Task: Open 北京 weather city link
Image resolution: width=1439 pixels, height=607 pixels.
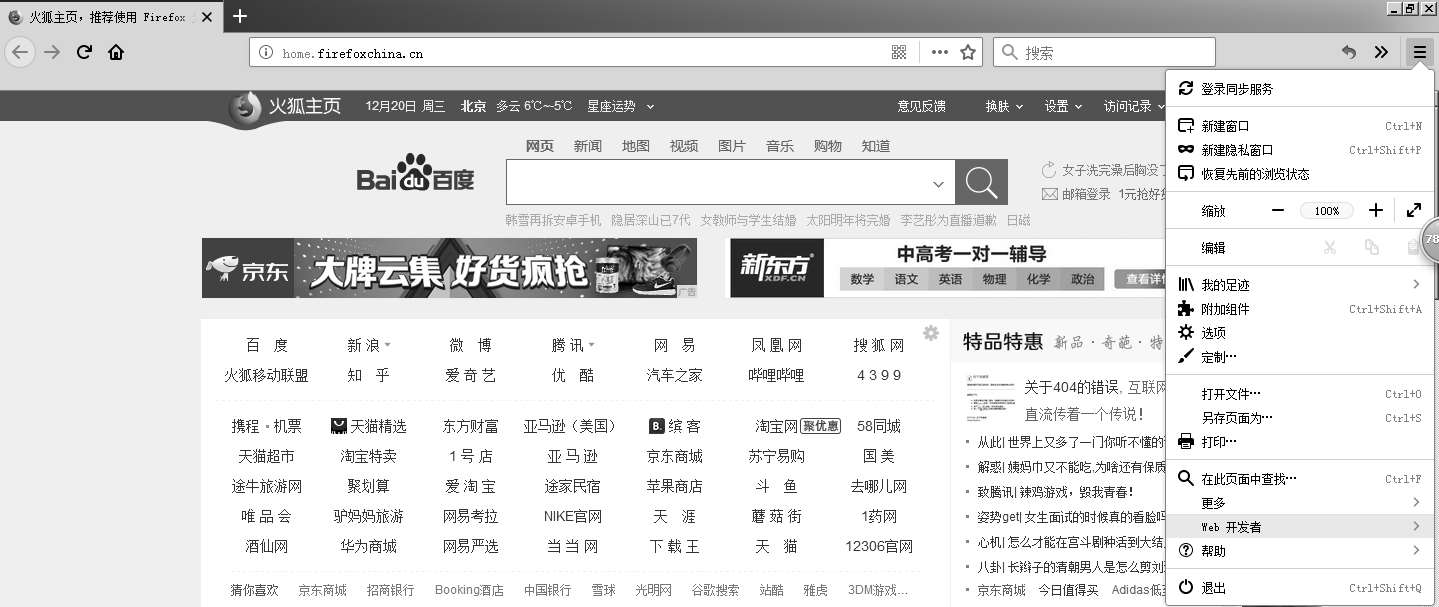Action: pyautogui.click(x=473, y=106)
